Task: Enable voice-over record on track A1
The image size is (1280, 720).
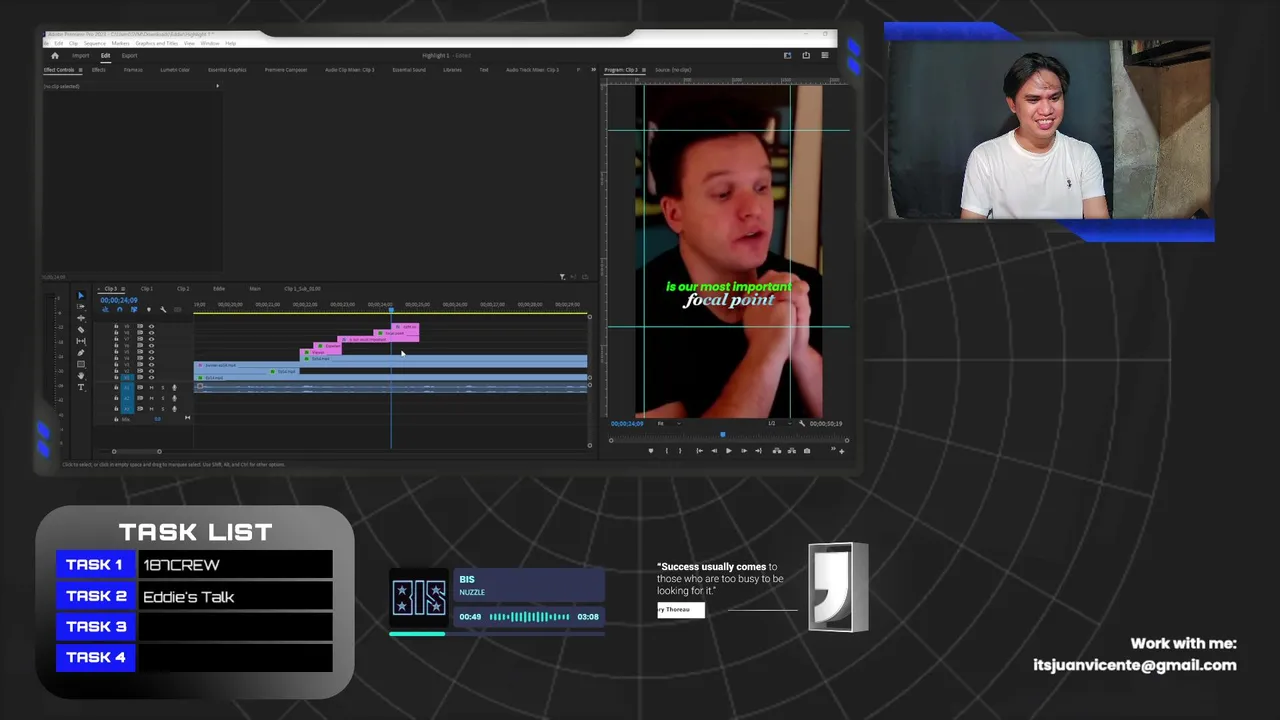Action: tap(174, 387)
